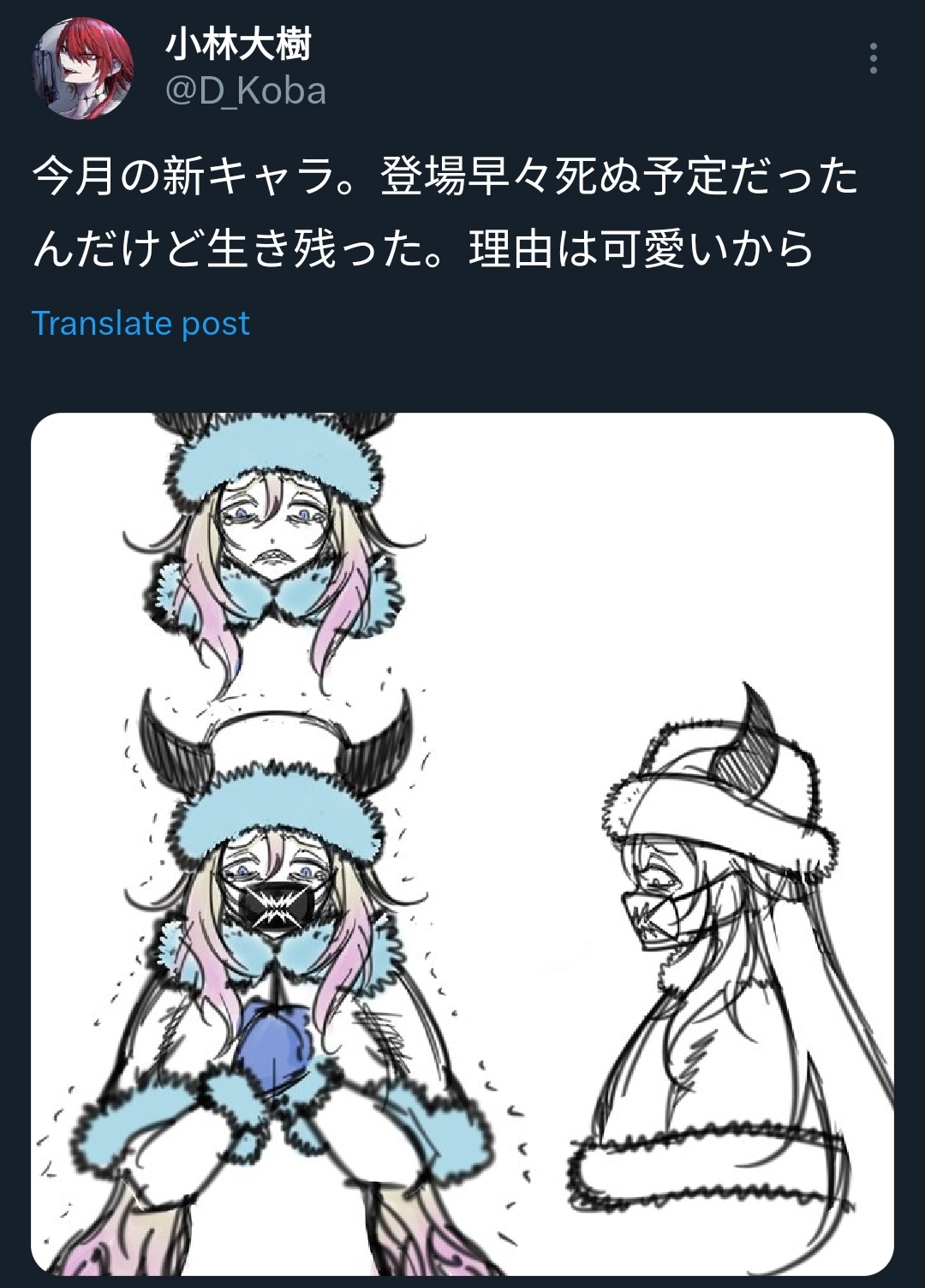Open profile via display name 小林大樹

(x=238, y=45)
